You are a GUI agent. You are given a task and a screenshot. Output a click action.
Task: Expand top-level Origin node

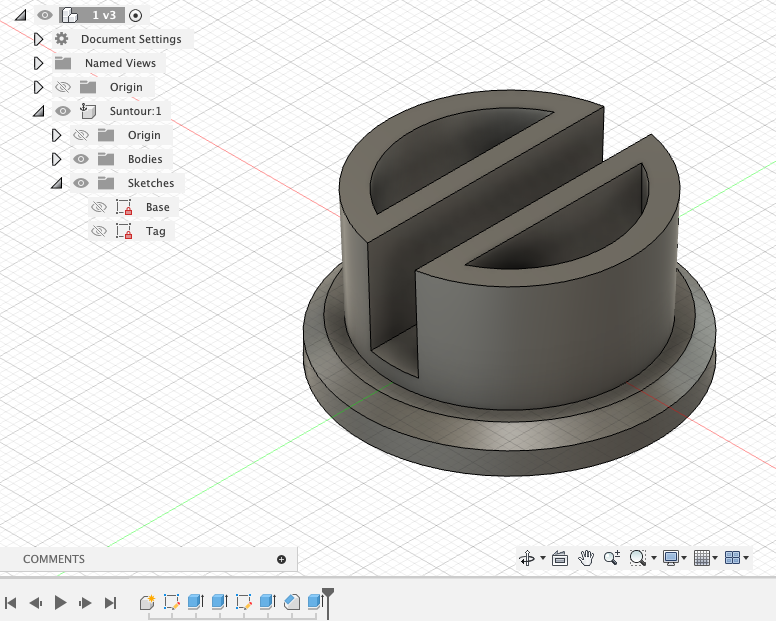(38, 87)
